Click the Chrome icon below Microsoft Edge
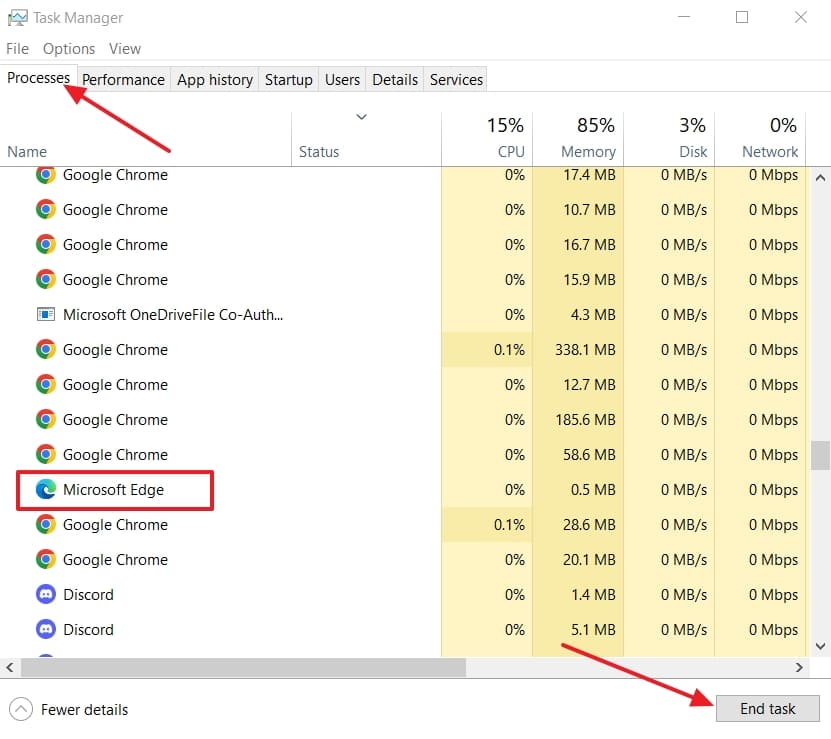 tap(45, 524)
